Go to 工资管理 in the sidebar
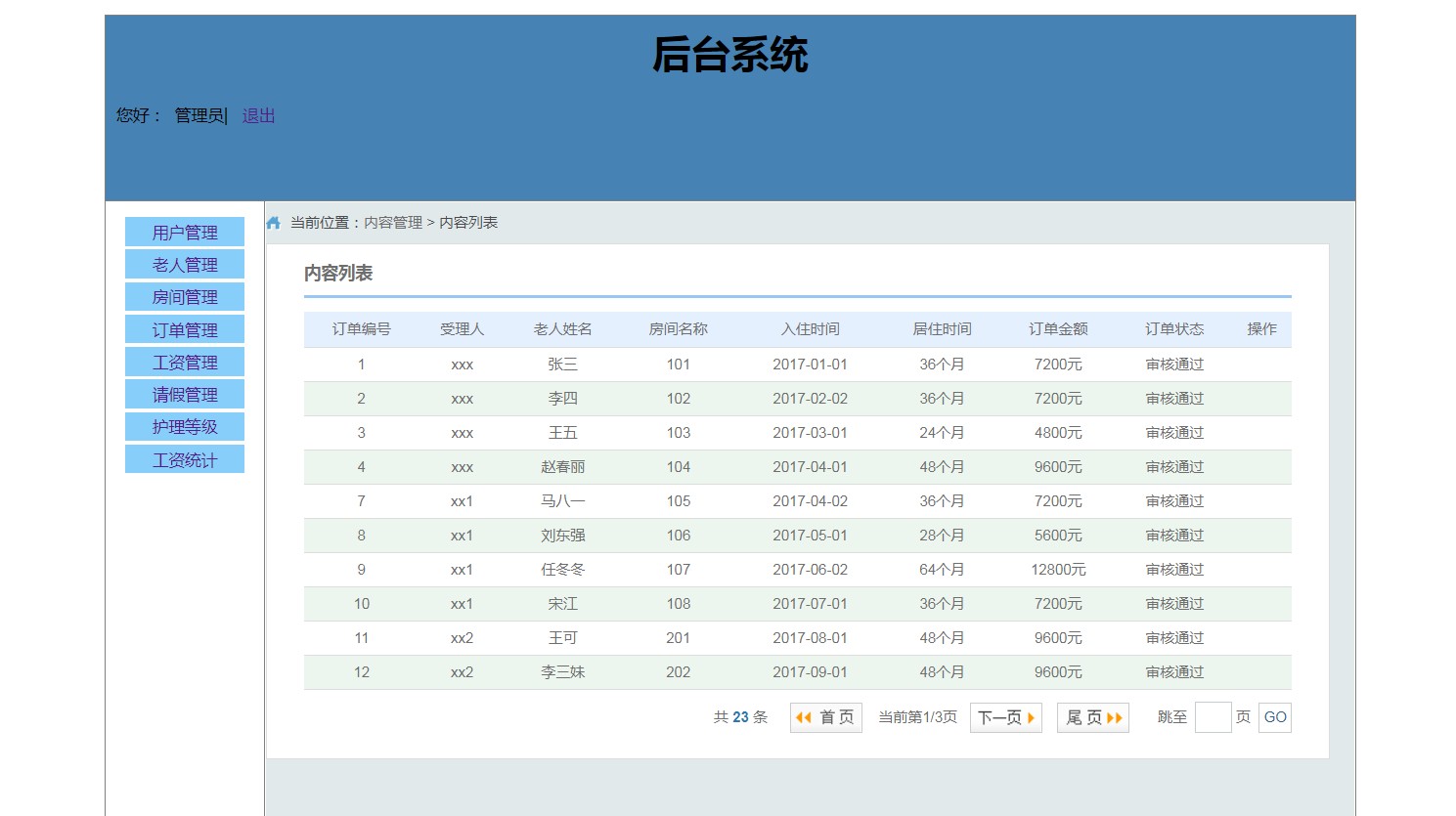Image resolution: width=1456 pixels, height=816 pixels. (185, 363)
